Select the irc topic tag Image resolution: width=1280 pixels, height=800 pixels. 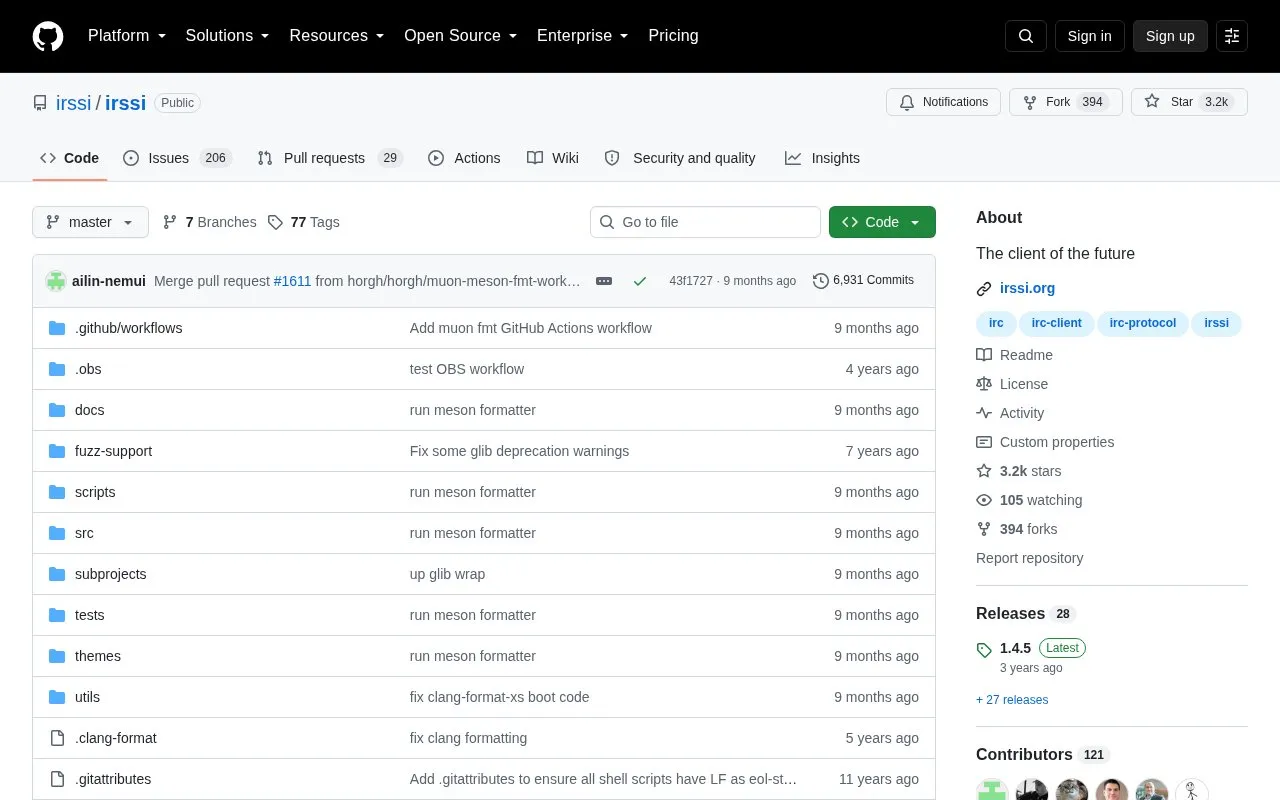point(996,323)
